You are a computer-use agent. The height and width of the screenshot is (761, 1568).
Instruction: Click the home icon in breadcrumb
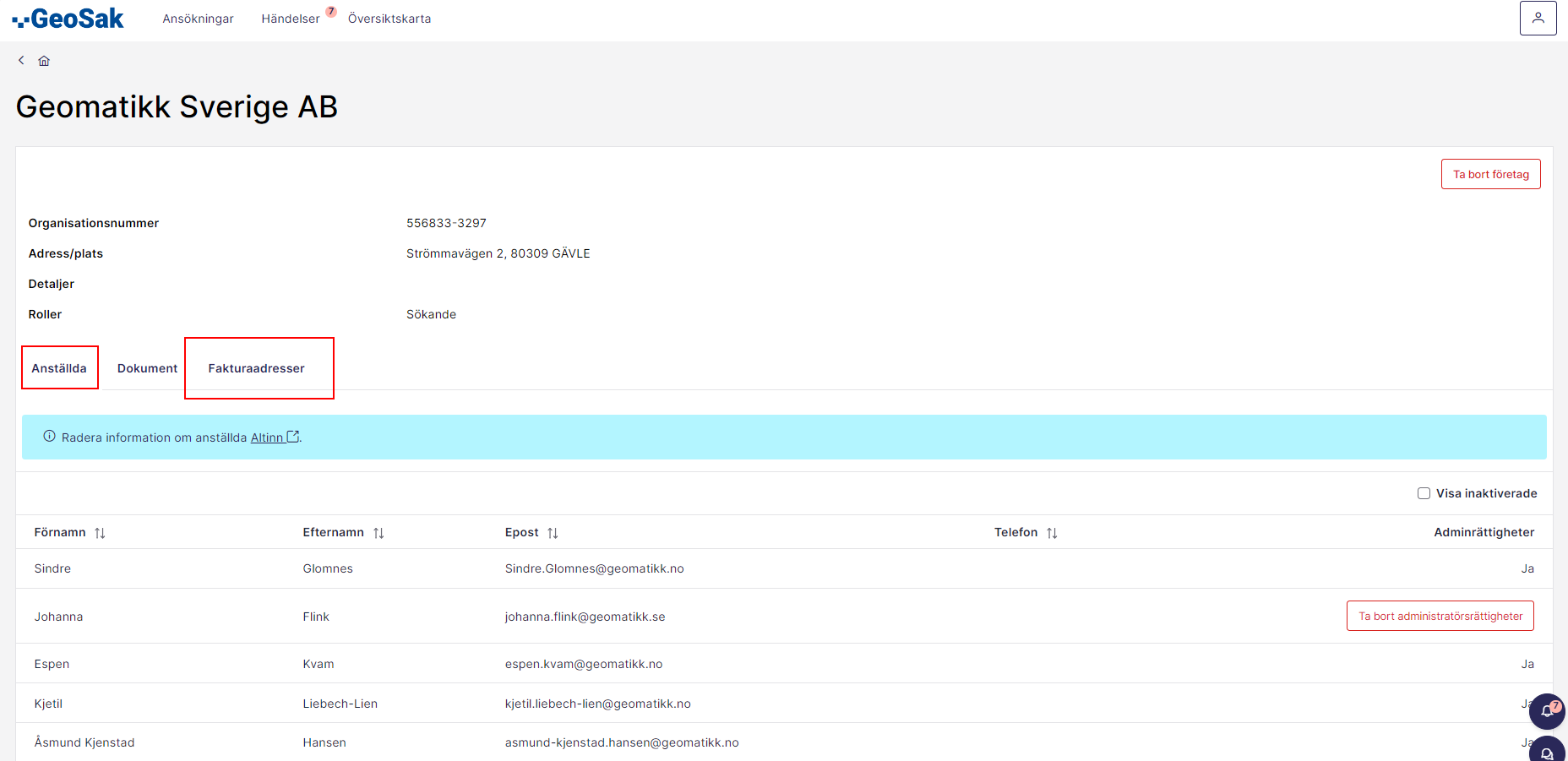click(44, 61)
